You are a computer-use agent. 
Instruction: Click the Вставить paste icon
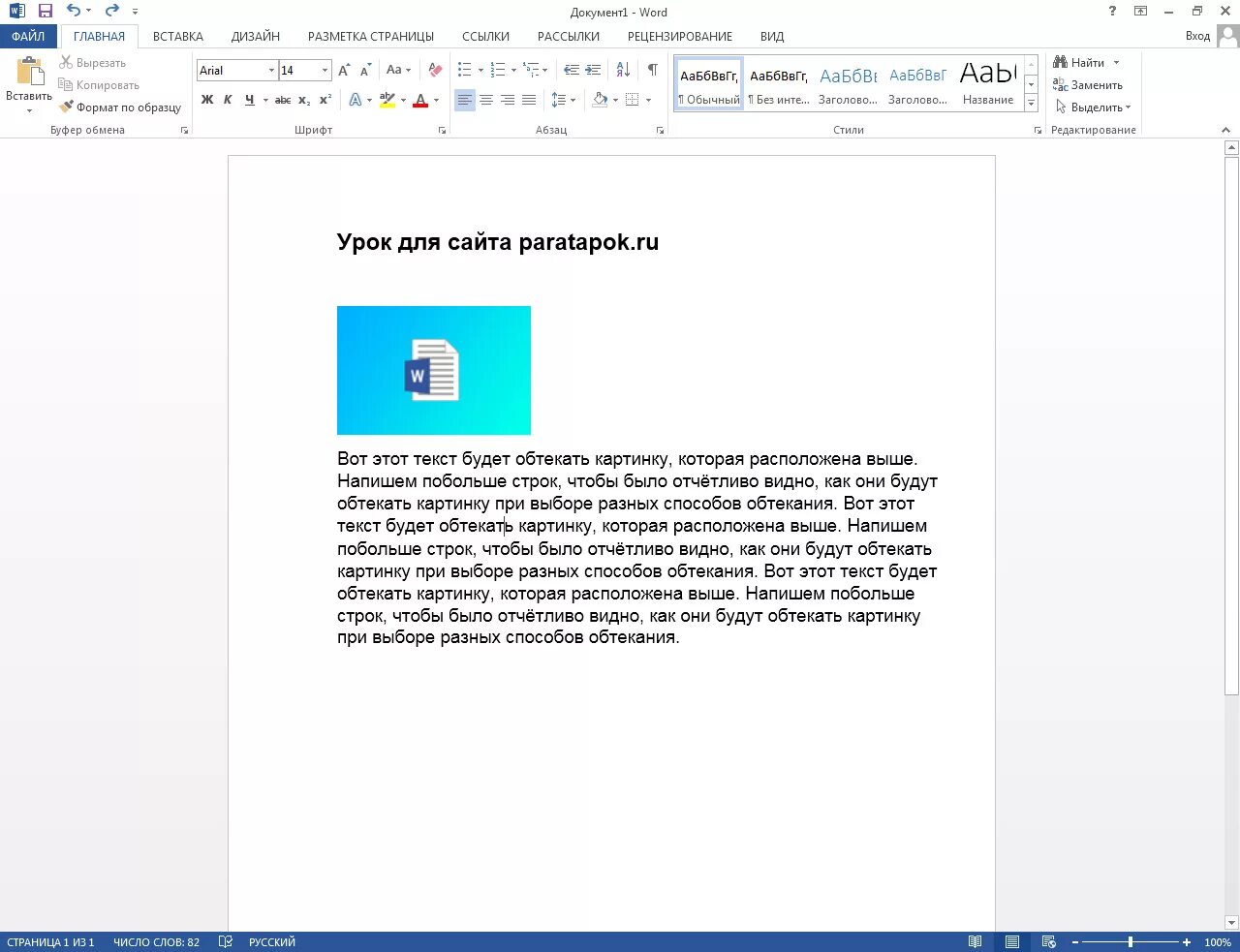point(29,73)
